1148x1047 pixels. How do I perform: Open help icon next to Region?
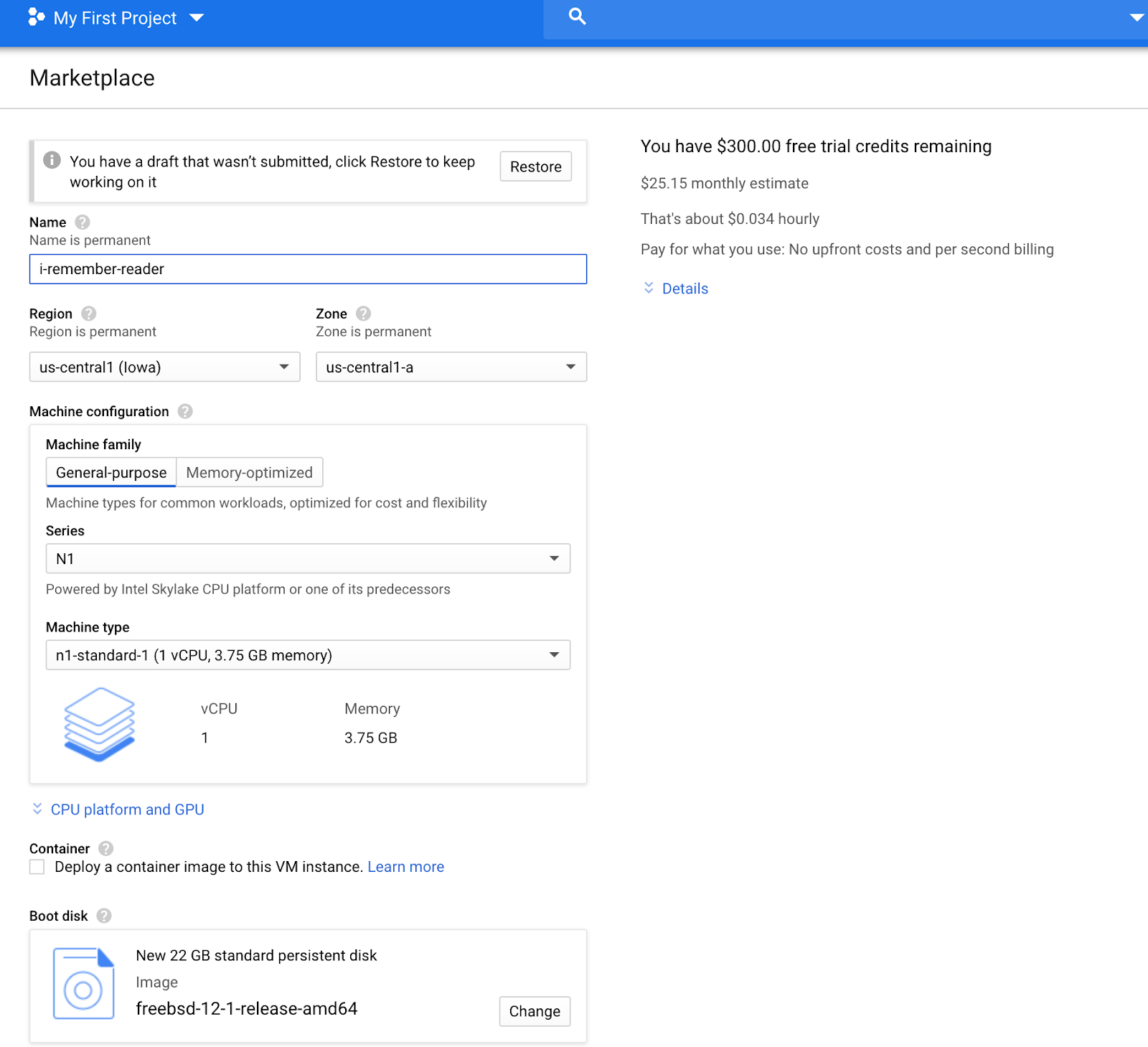pos(89,314)
